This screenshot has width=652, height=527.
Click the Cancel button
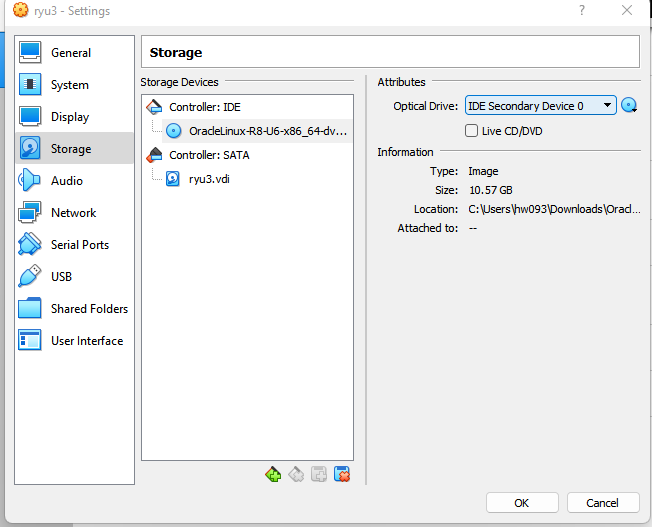[603, 503]
